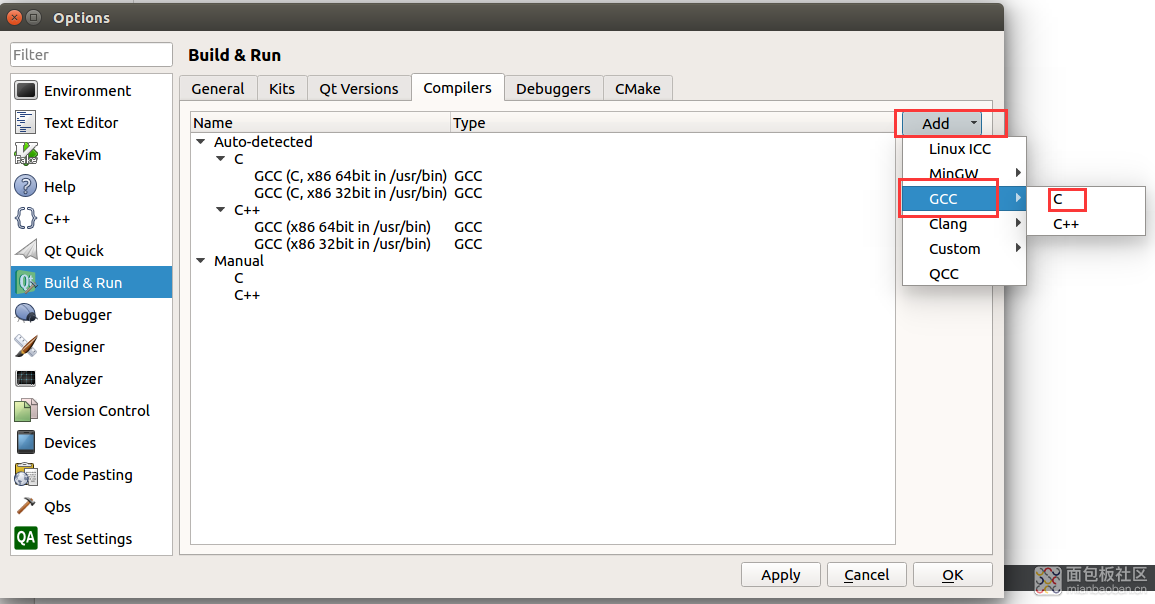The height and width of the screenshot is (604, 1155).
Task: Open Debugger bug icon in sidebar
Action: pyautogui.click(x=26, y=315)
